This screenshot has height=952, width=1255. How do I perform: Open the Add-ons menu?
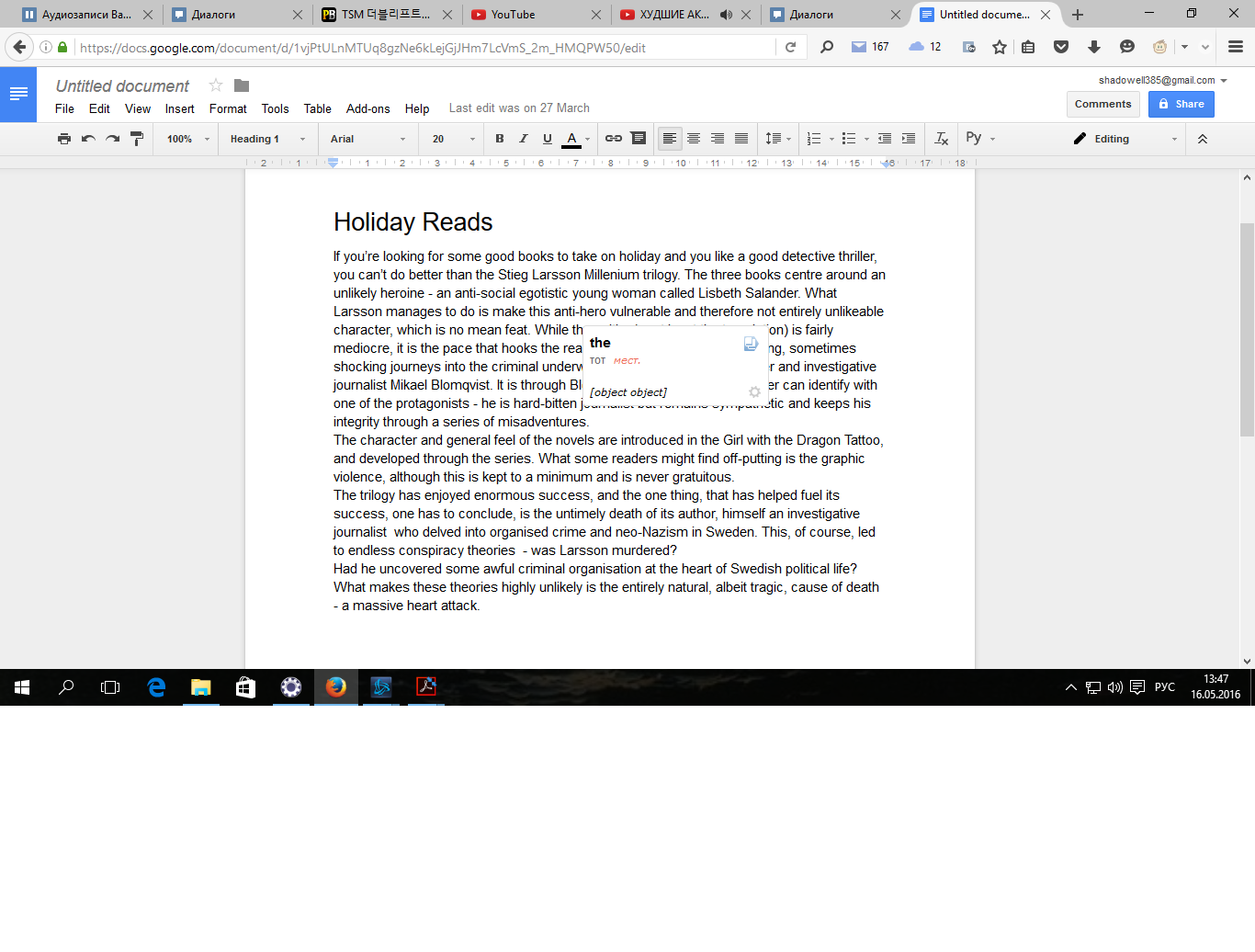pos(367,108)
